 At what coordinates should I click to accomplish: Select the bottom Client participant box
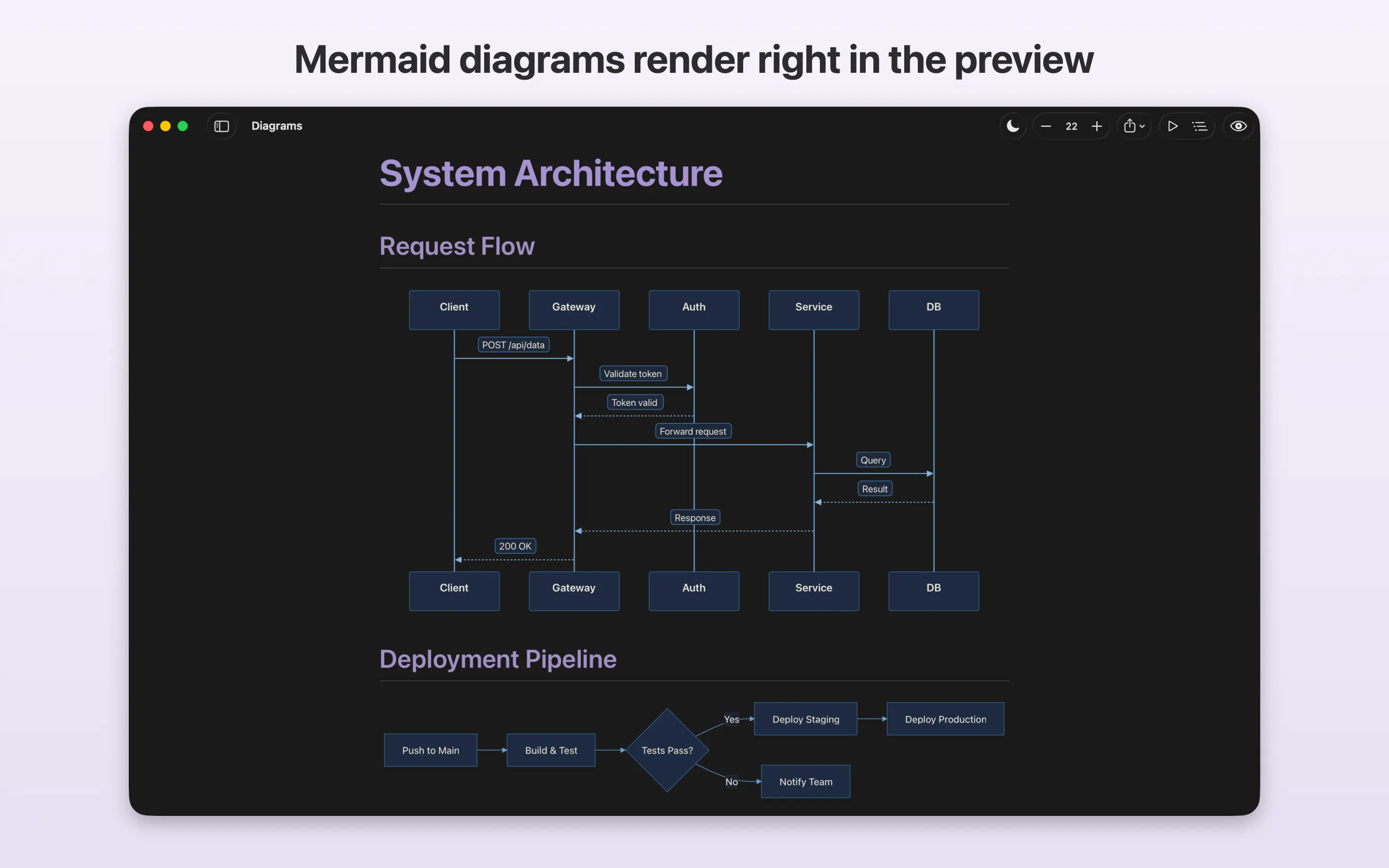(454, 591)
